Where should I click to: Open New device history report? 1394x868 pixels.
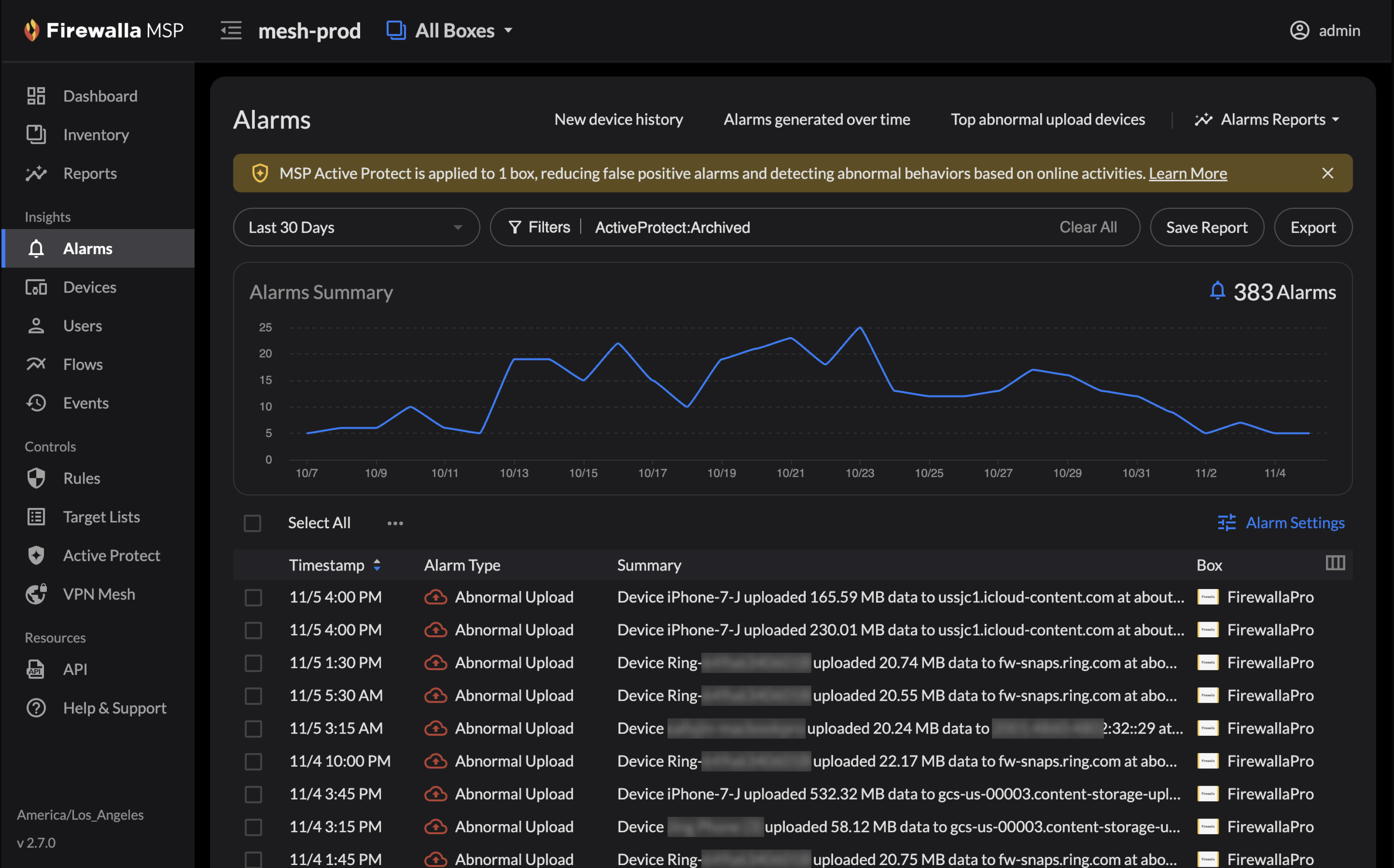618,120
